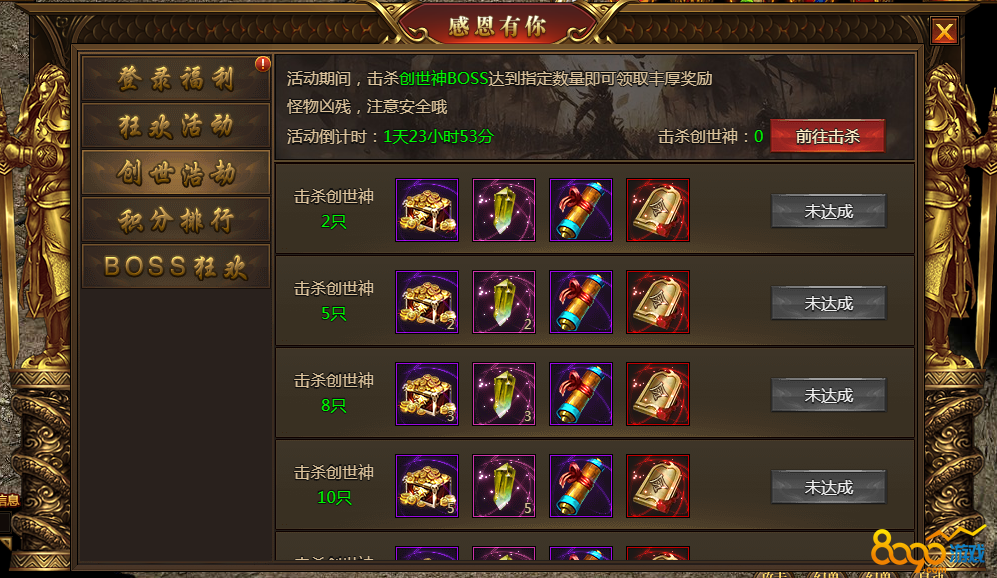Click the scroll icon in 5只 row
Image resolution: width=997 pixels, height=578 pixels.
pyautogui.click(x=581, y=302)
